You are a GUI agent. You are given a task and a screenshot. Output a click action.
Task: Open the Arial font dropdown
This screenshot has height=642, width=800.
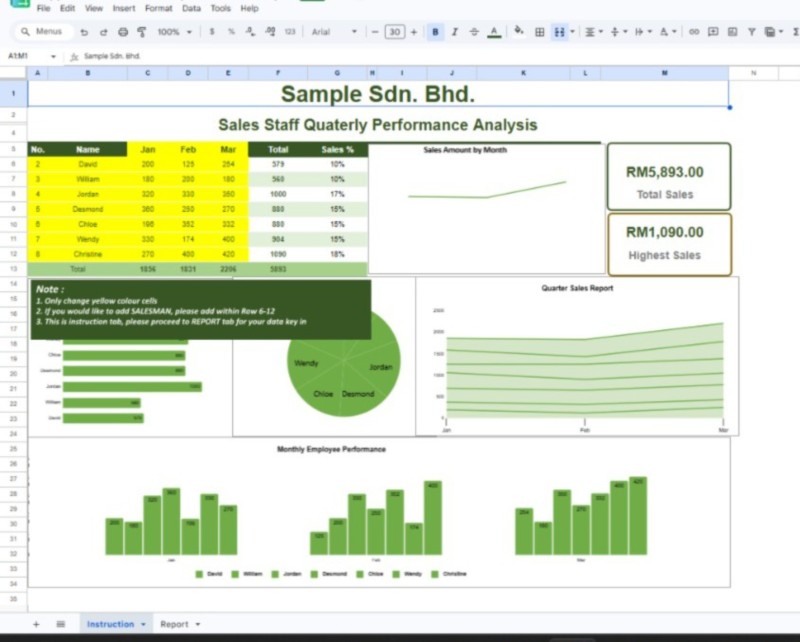pyautogui.click(x=334, y=32)
